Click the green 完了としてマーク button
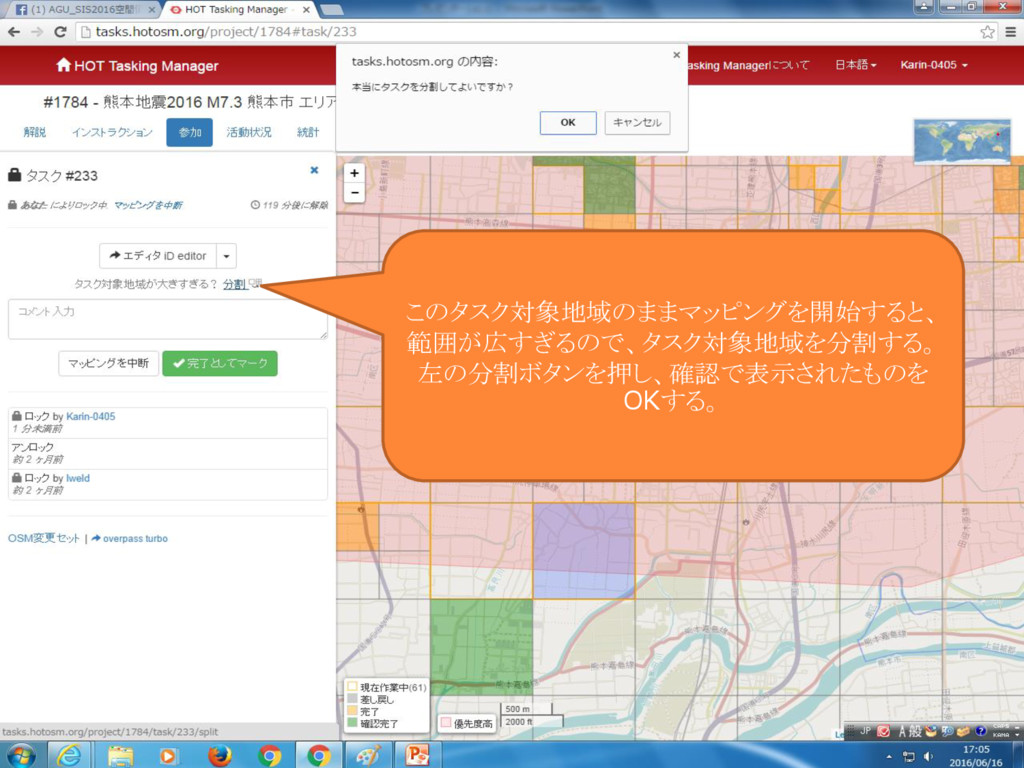The width and height of the screenshot is (1024, 768). click(220, 364)
